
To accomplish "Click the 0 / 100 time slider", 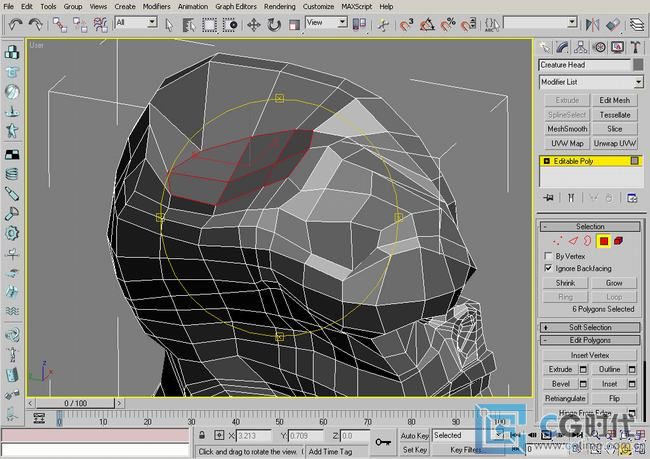I will (75, 403).
